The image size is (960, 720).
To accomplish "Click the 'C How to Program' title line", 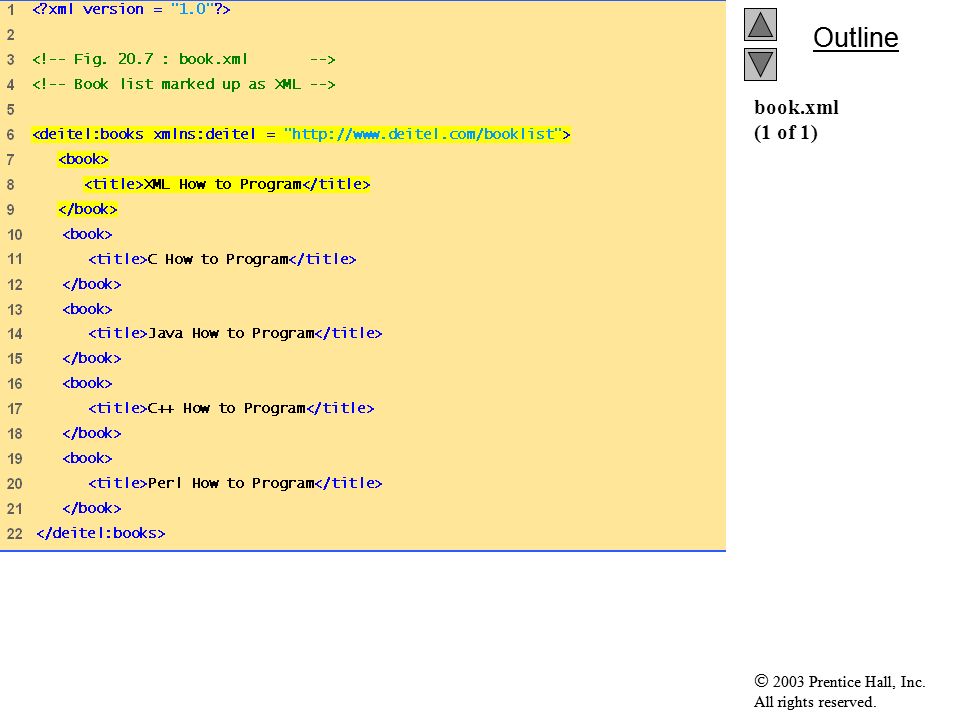I will [222, 260].
